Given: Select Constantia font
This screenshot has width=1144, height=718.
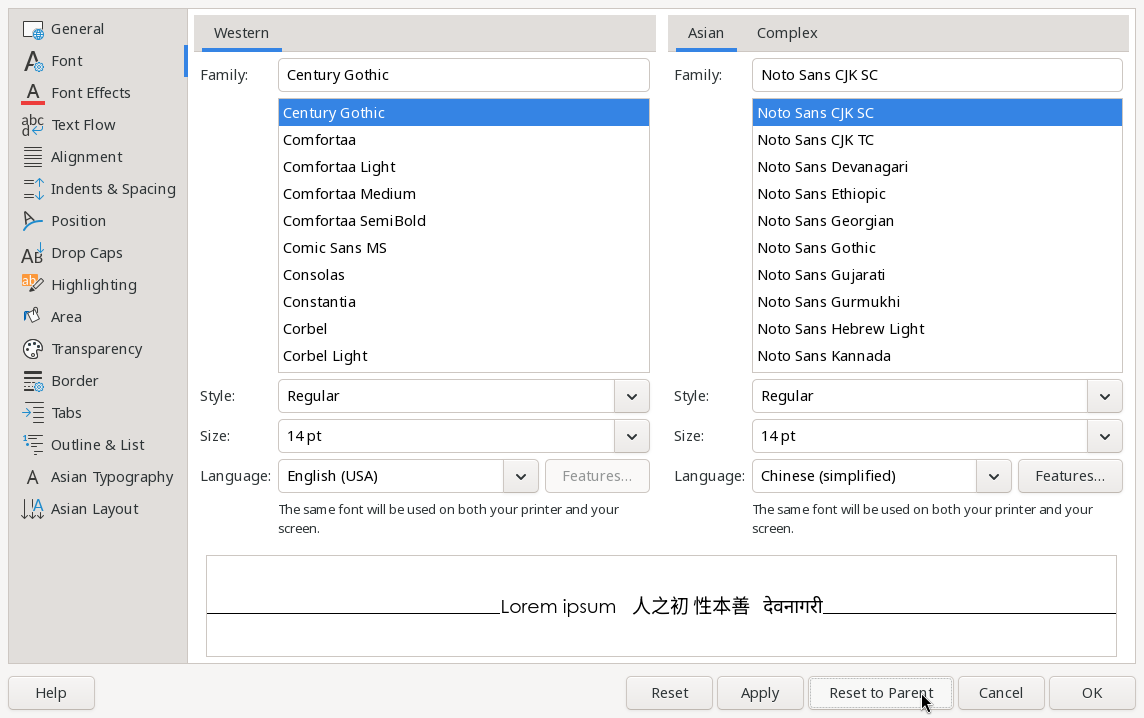Looking at the screenshot, I should (x=464, y=302).
